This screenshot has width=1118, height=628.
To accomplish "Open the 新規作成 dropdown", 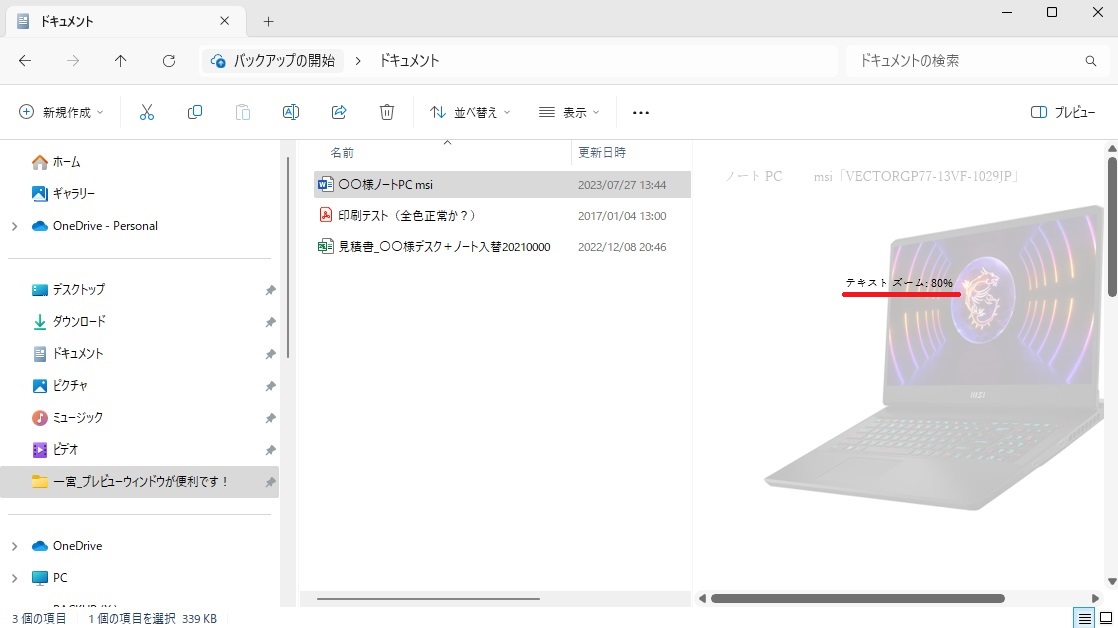I will pos(61,112).
